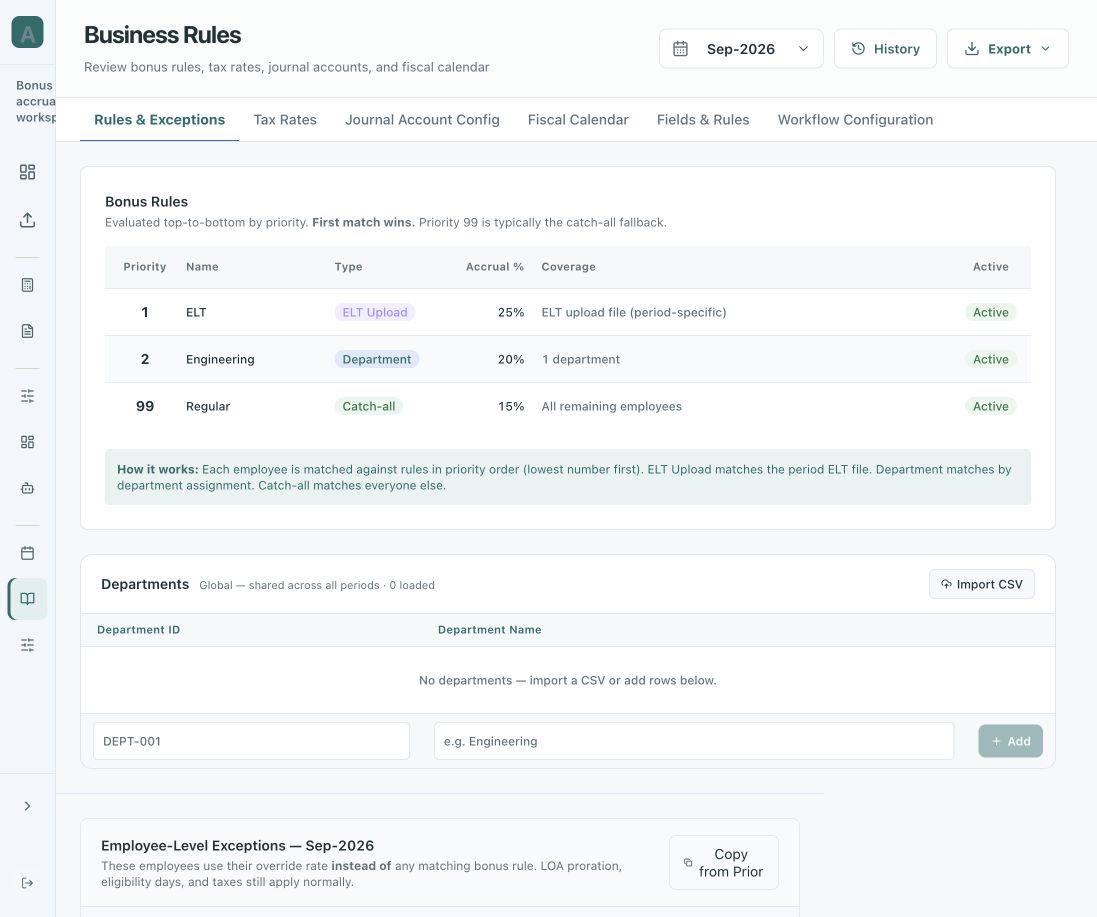Open the upper sliders icon in sidebar
Image resolution: width=1097 pixels, height=917 pixels.
click(x=27, y=396)
